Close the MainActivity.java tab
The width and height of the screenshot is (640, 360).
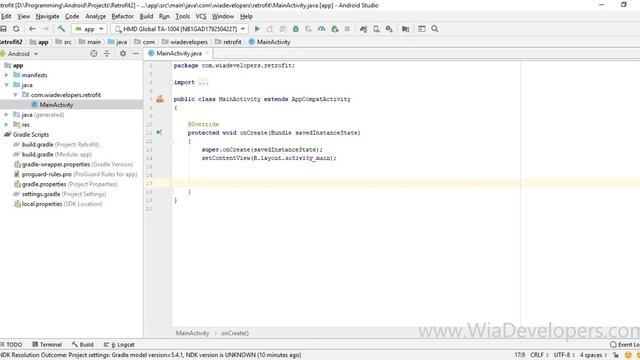click(x=207, y=53)
